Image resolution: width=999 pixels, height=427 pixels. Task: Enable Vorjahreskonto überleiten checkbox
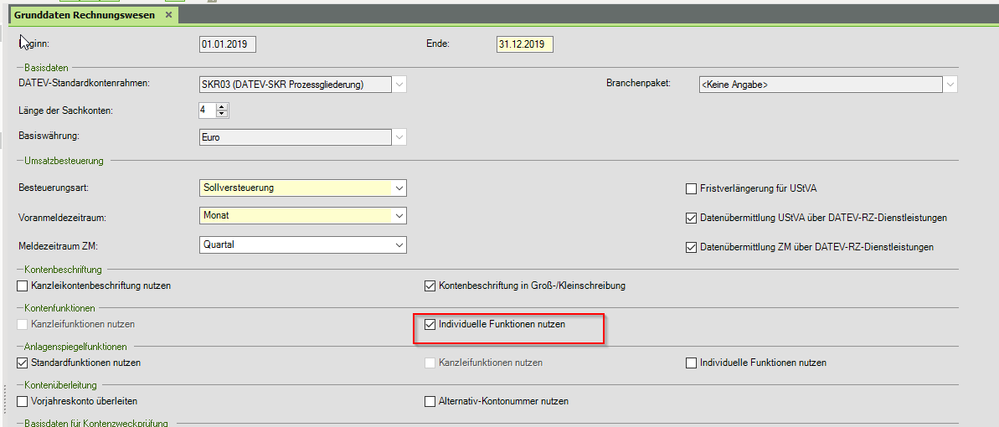pyautogui.click(x=23, y=402)
